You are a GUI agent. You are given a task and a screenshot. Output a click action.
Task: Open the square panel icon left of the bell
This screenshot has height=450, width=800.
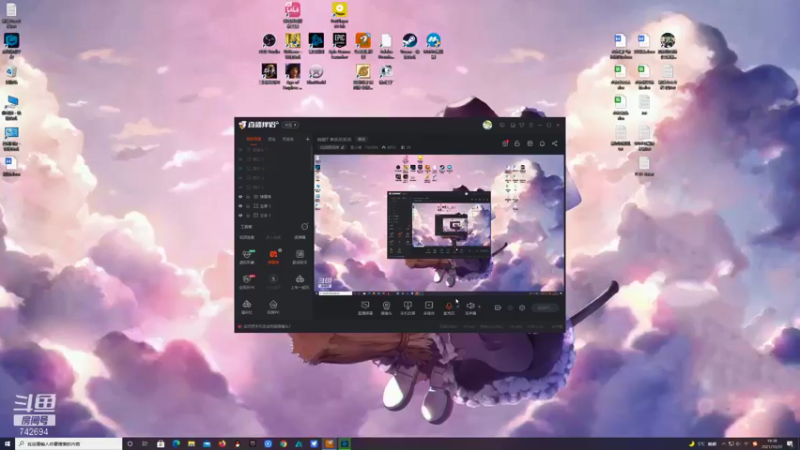(x=530, y=143)
